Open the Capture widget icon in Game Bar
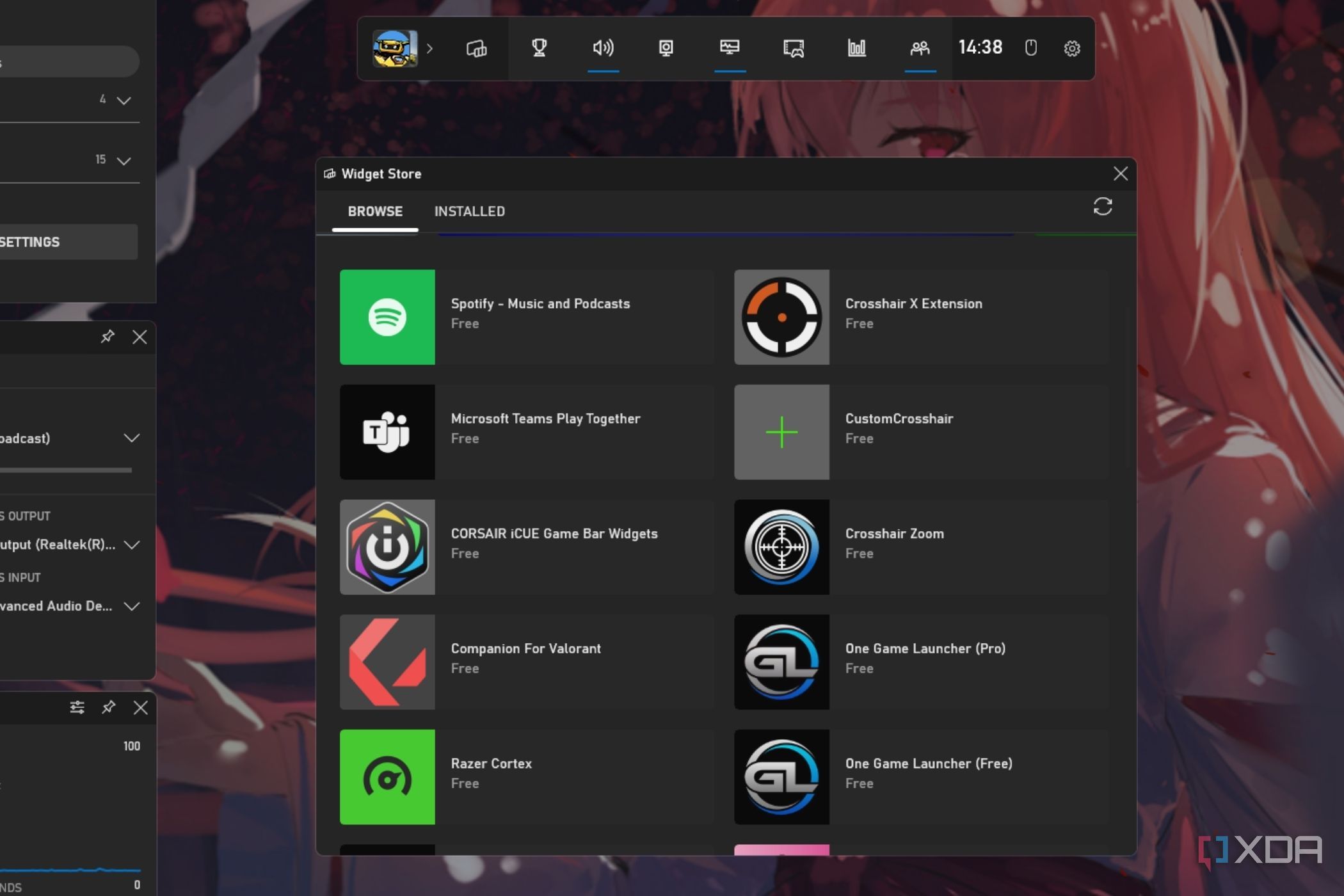 [x=666, y=48]
